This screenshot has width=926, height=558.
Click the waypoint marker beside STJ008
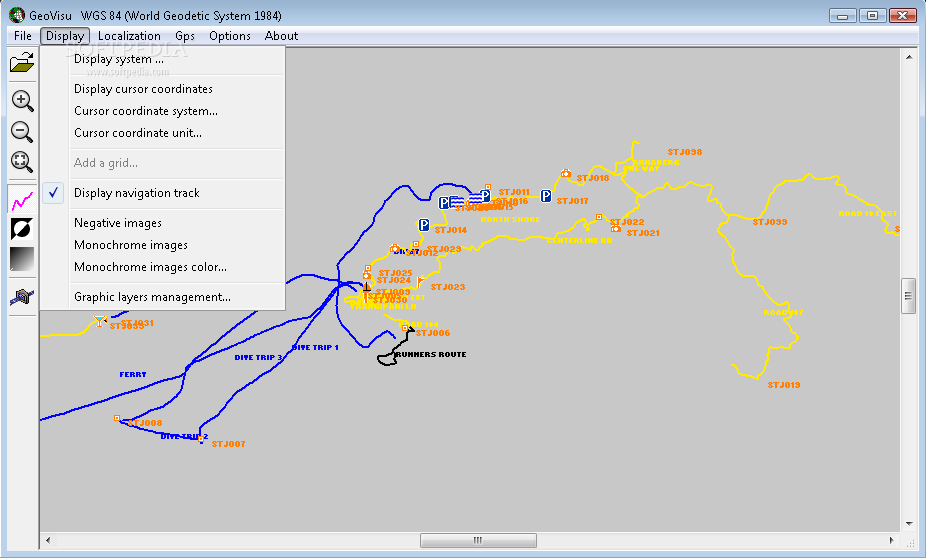[x=117, y=418]
